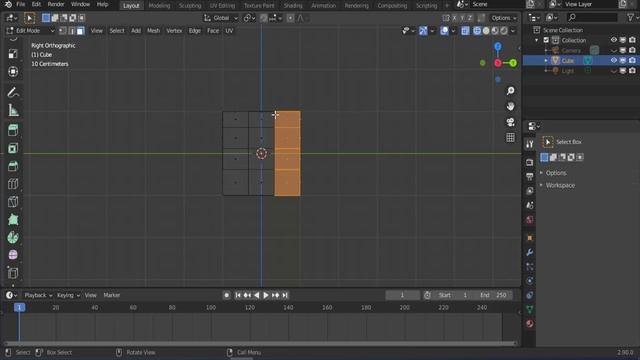This screenshot has width=640, height=360.
Task: Jump to the timeline end frame
Action: (285, 295)
